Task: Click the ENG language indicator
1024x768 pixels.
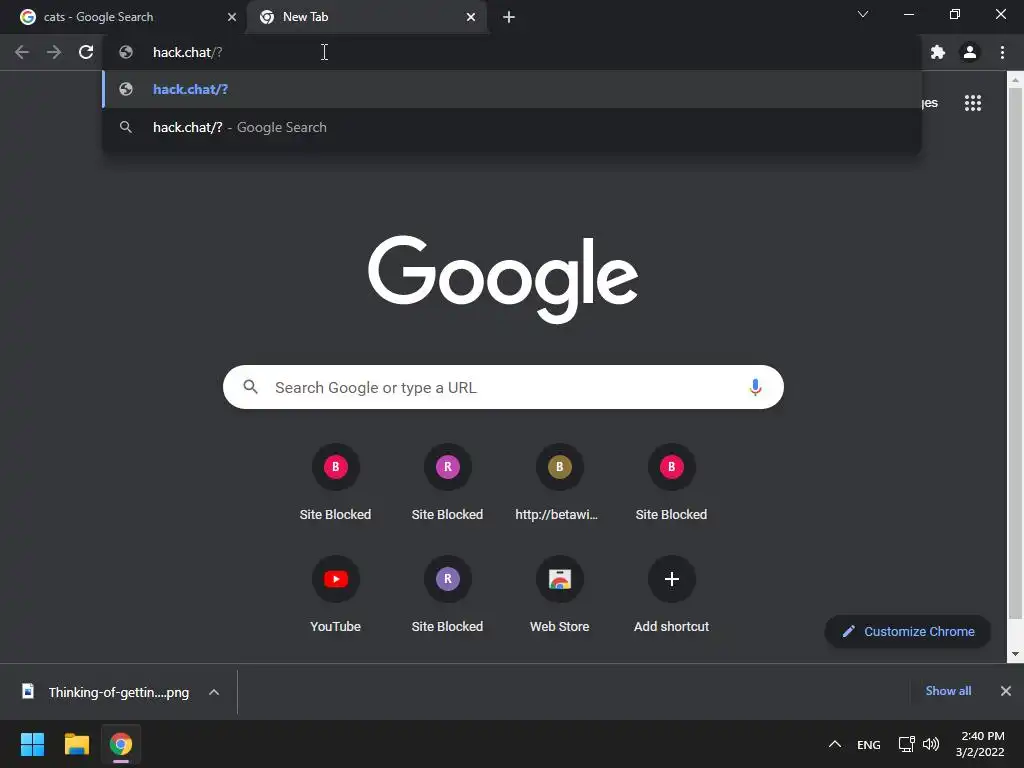Action: pyautogui.click(x=869, y=744)
